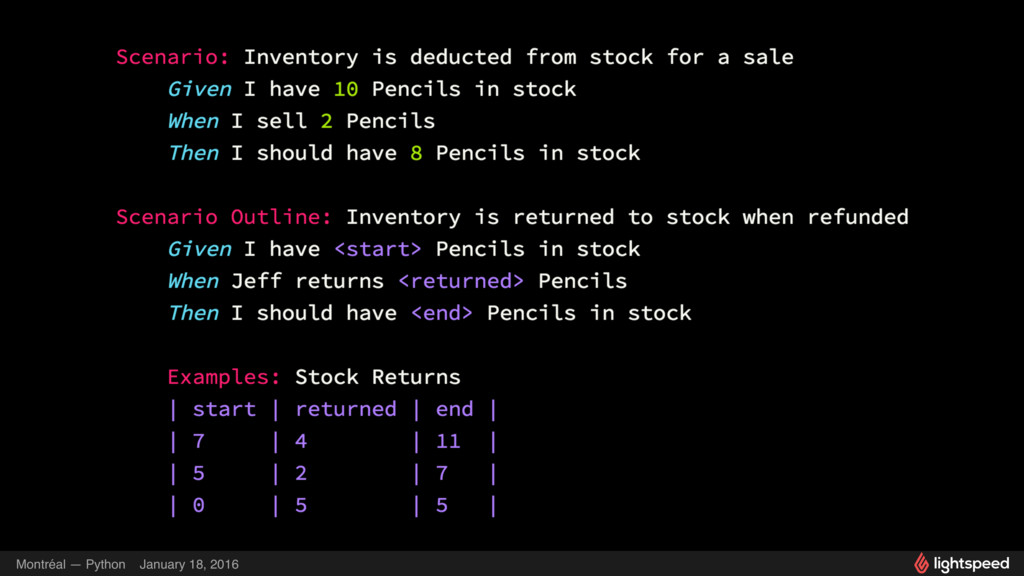Click the Scenario Outline: keyword
This screenshot has width=1024, height=576.
coord(224,217)
